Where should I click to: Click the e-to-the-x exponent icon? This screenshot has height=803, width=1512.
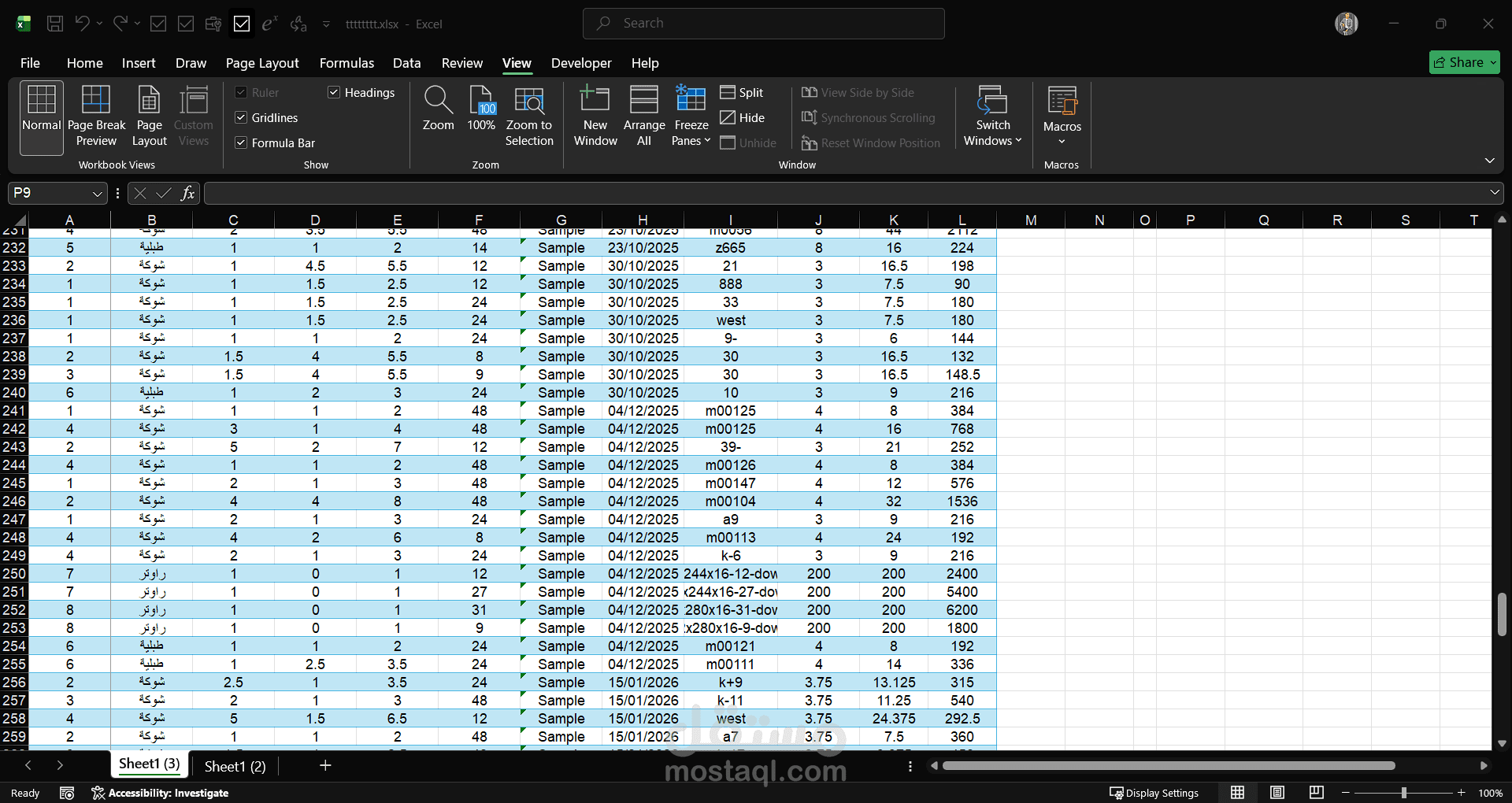tap(269, 24)
